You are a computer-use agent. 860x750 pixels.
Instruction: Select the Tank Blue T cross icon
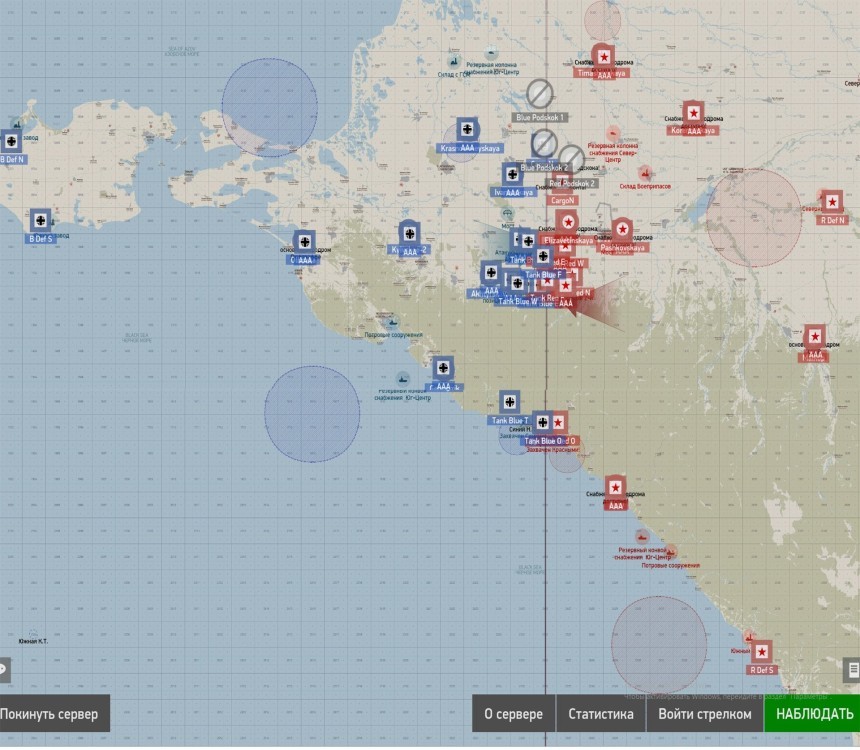click(510, 402)
